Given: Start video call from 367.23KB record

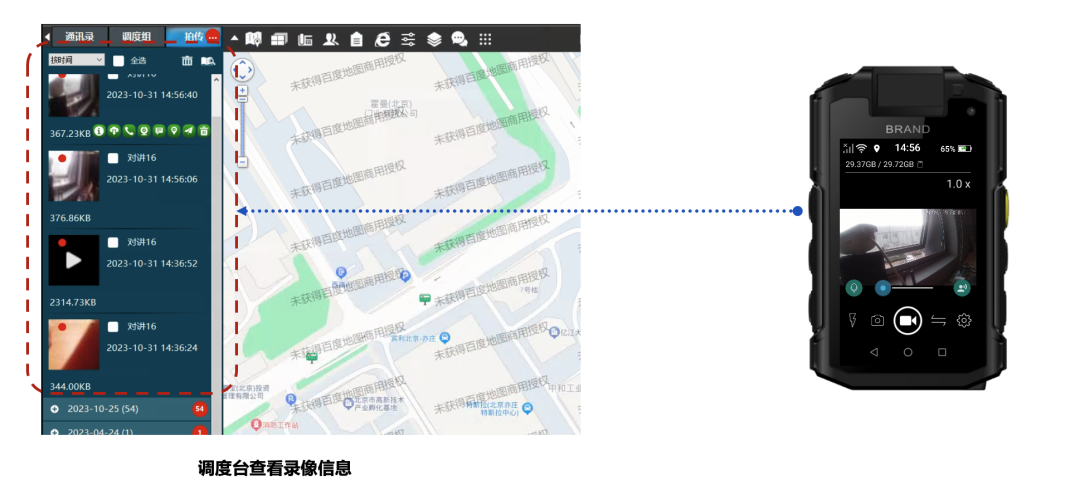Looking at the screenshot, I should 144,130.
